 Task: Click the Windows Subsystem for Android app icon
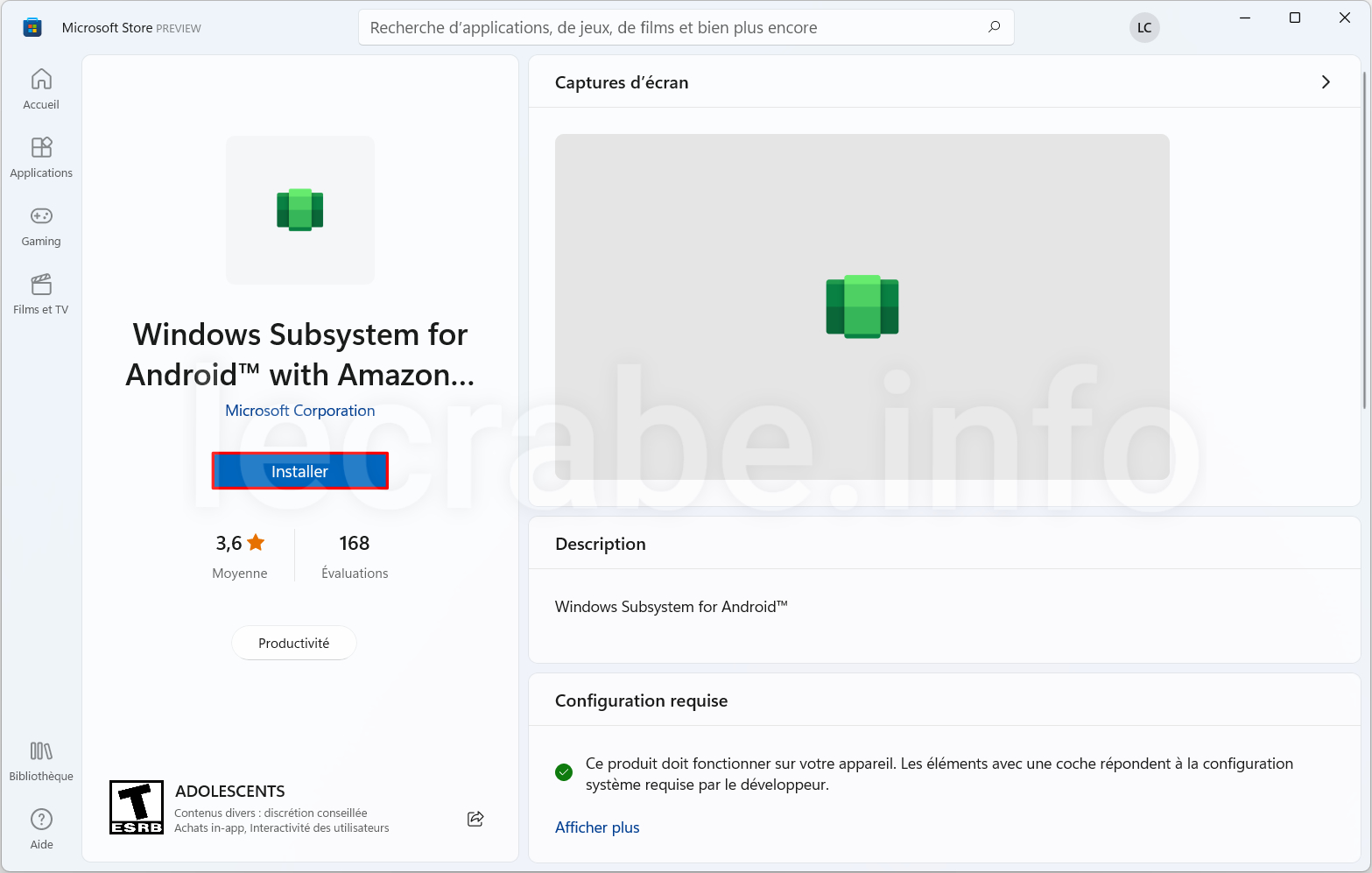click(x=300, y=210)
